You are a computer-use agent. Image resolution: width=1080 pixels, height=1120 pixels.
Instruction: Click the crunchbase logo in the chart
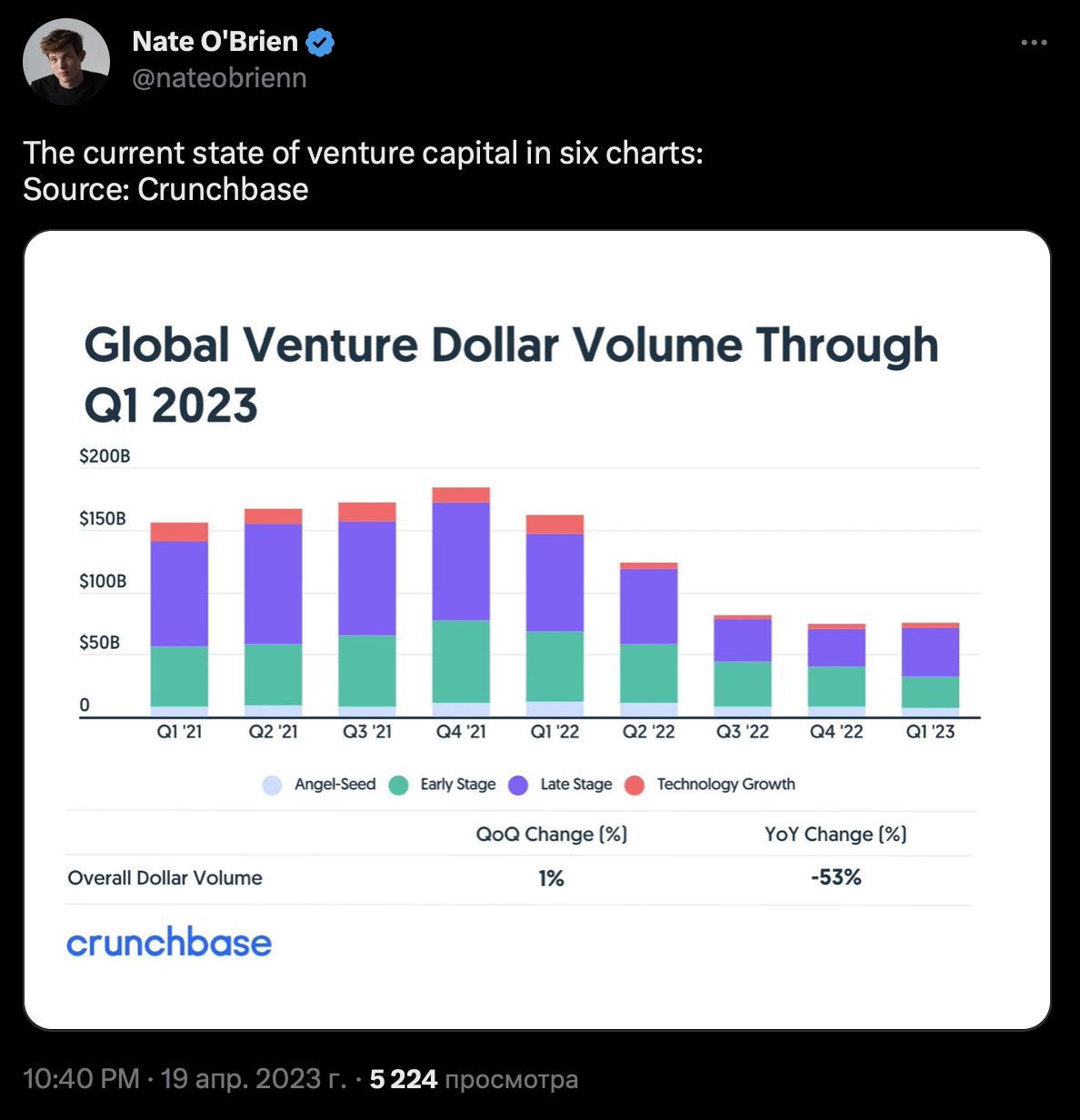coord(169,943)
